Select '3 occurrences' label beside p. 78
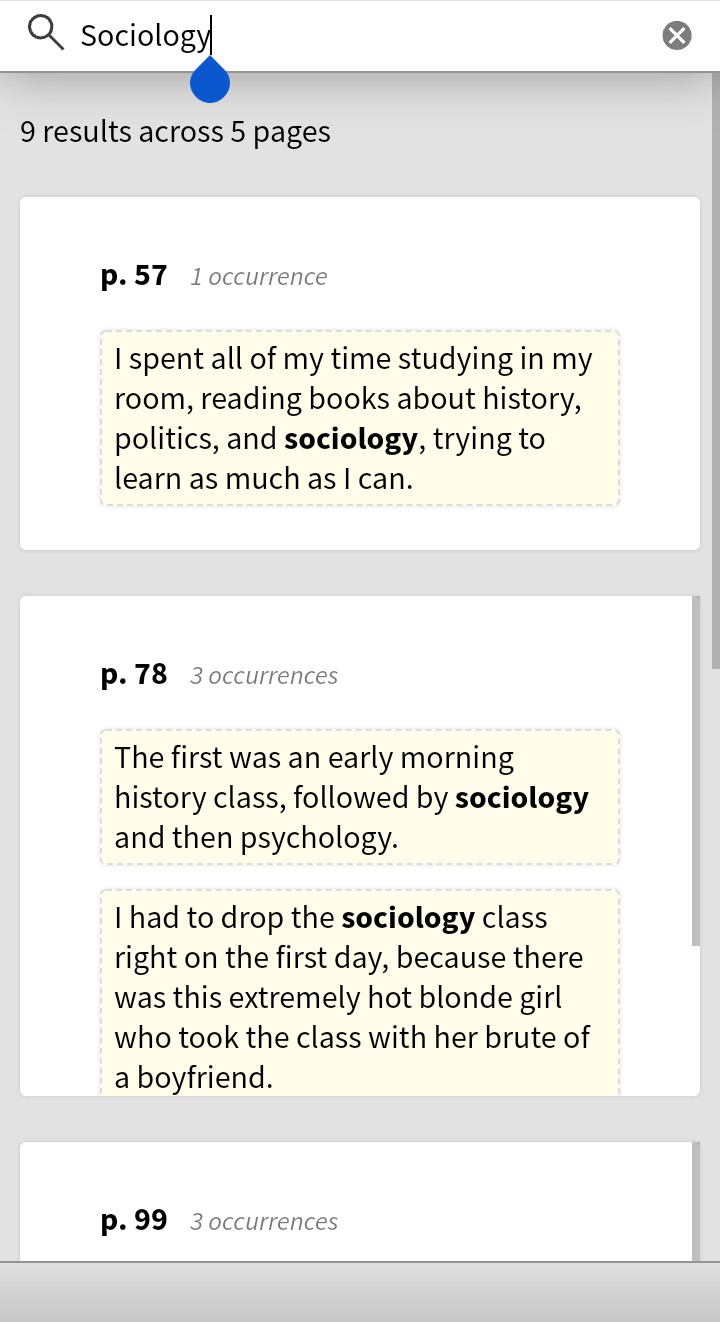The width and height of the screenshot is (720, 1322). (x=264, y=676)
